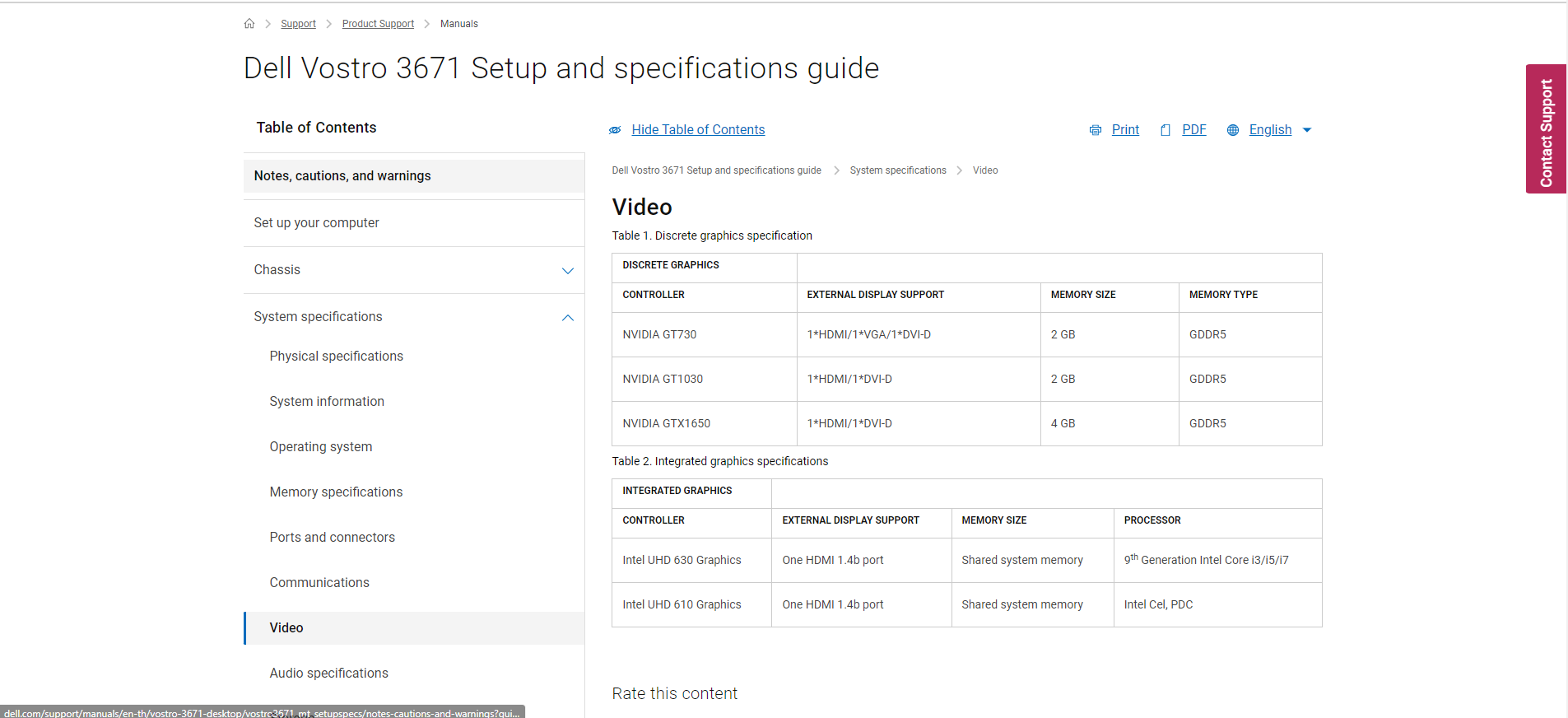The image size is (1568, 718).
Task: Open Audio specifications page
Action: tap(328, 674)
